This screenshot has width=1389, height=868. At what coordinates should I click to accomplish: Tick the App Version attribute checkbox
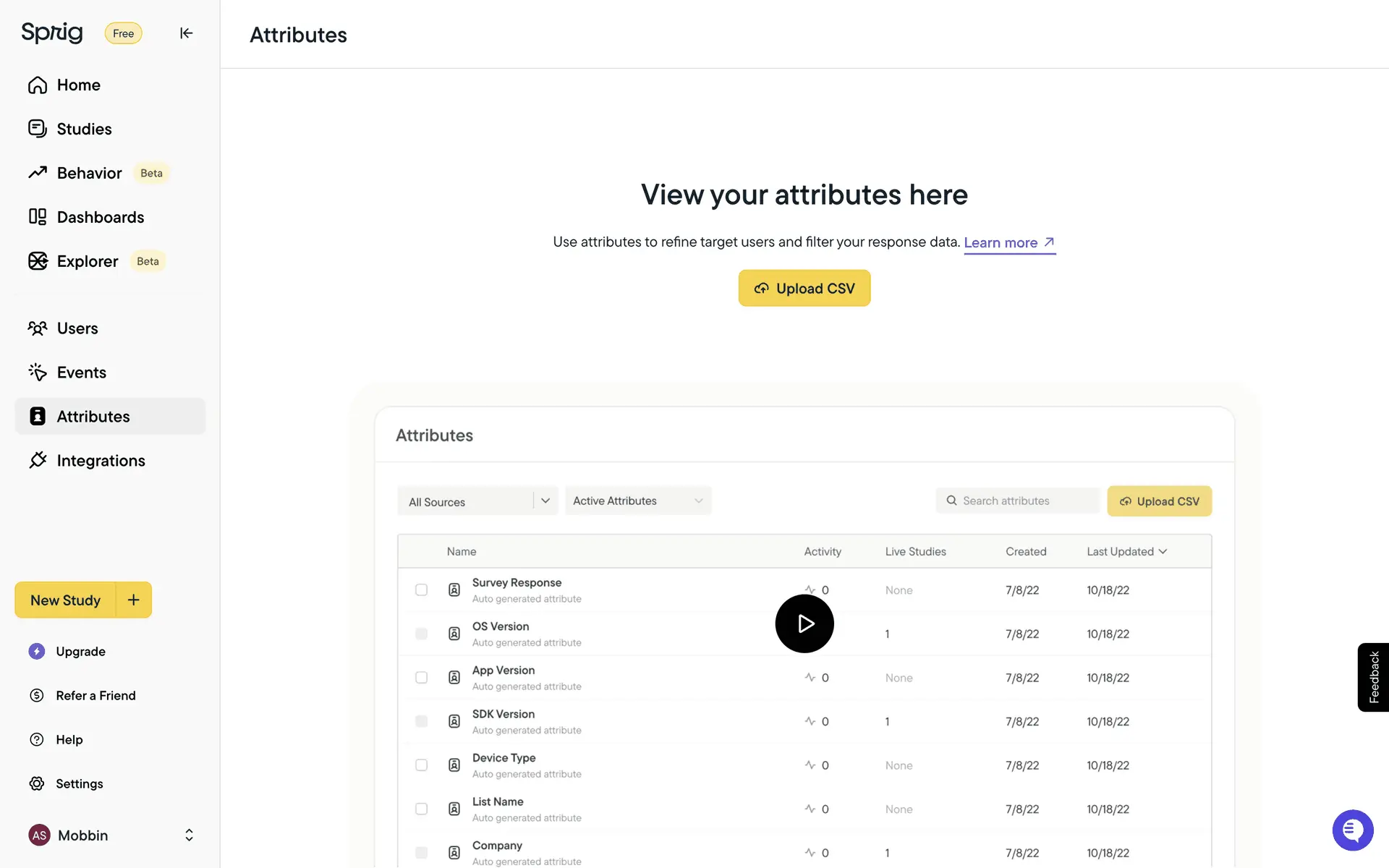pos(421,678)
